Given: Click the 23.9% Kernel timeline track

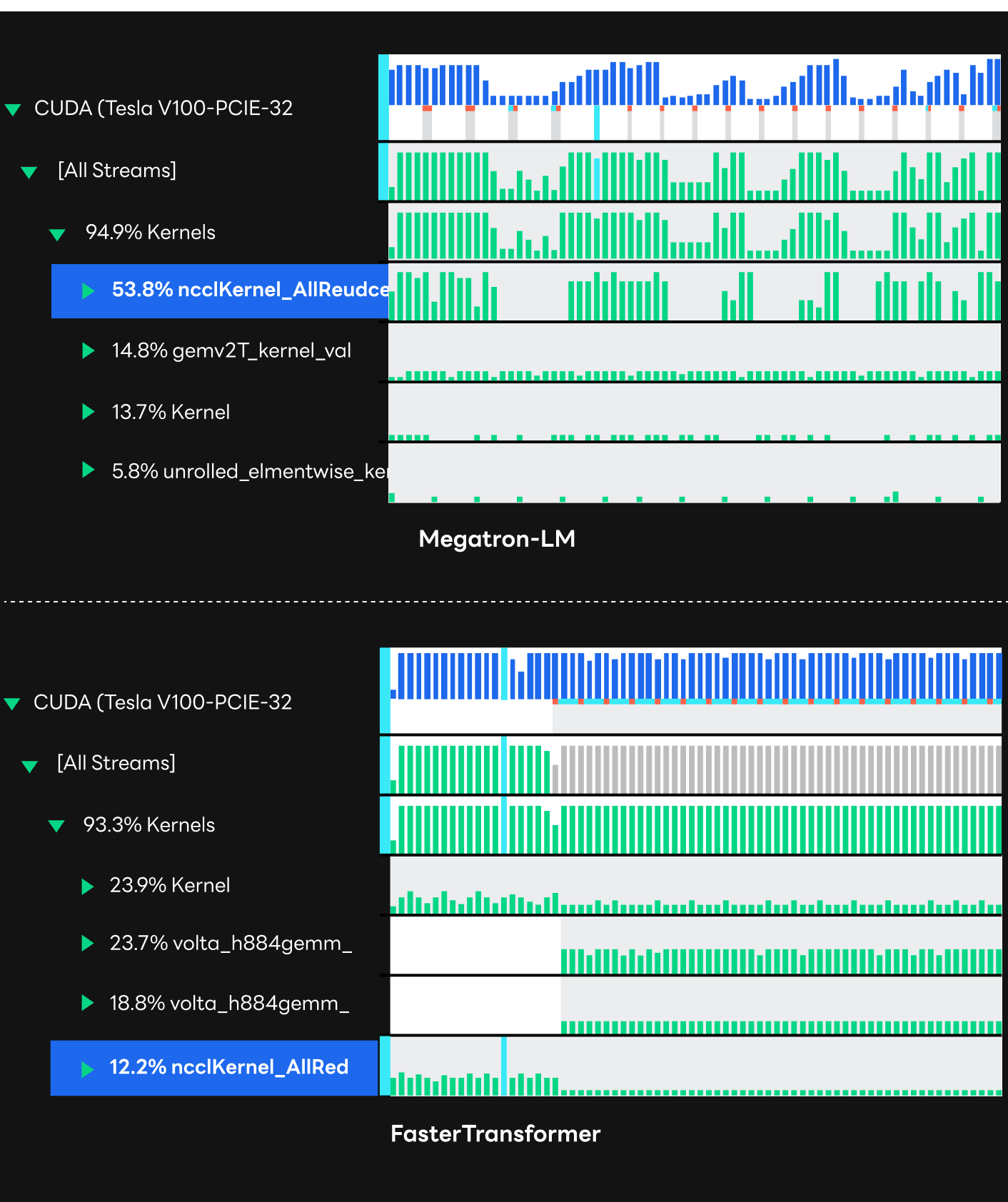Looking at the screenshot, I should [x=696, y=886].
